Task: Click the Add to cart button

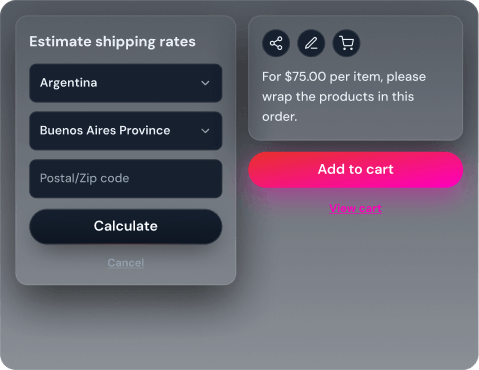Action: coord(356,169)
